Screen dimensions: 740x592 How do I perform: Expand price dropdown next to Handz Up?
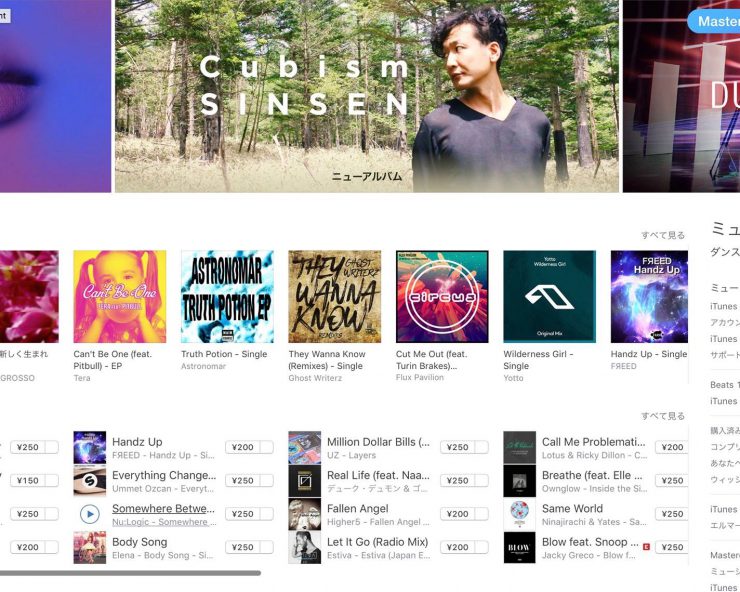coord(267,447)
